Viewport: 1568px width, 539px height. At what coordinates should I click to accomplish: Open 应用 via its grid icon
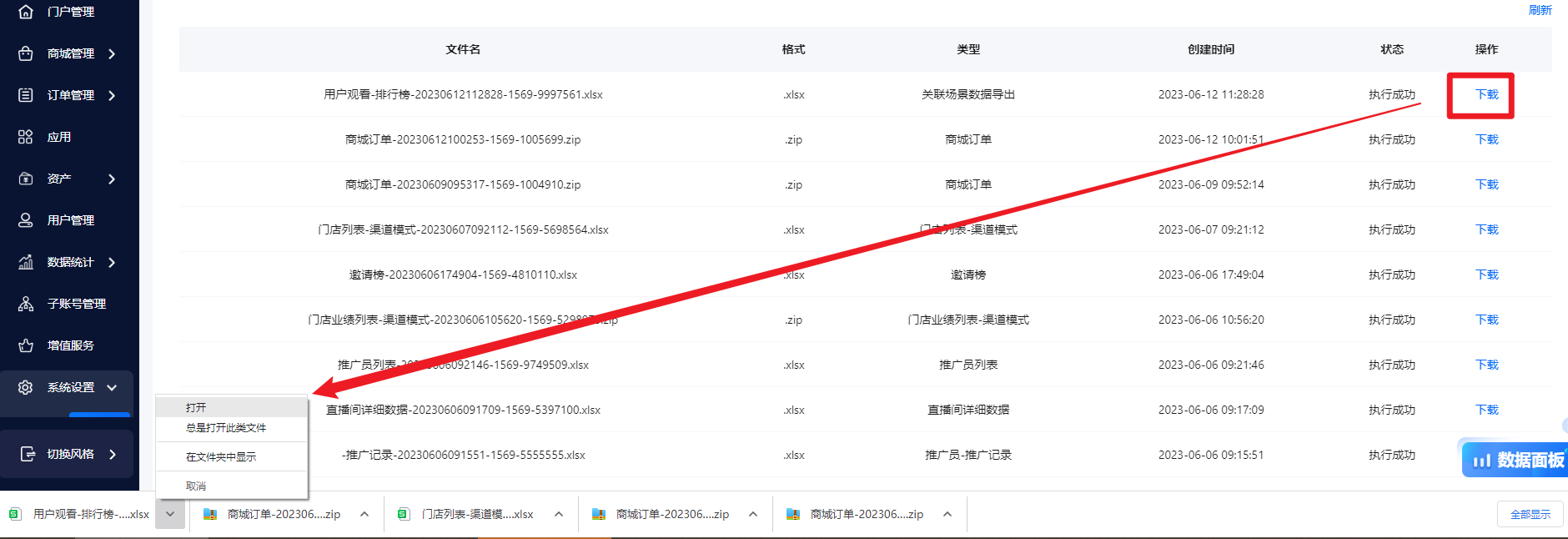[26, 137]
